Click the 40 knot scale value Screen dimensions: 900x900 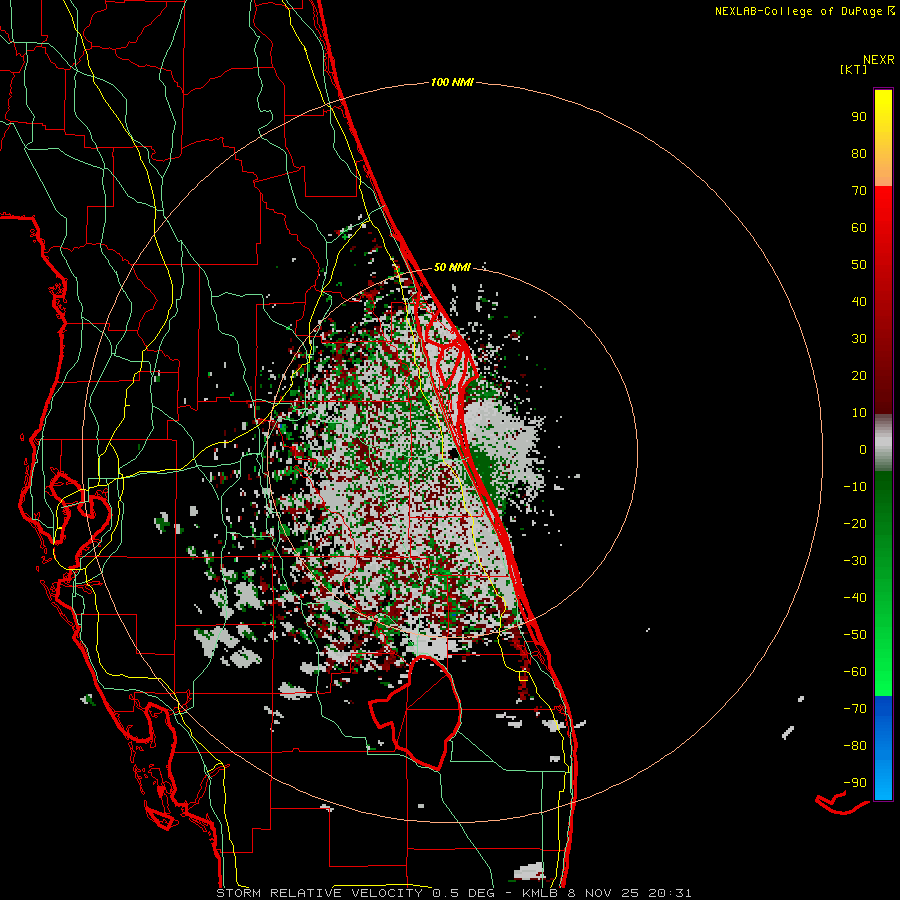859,302
